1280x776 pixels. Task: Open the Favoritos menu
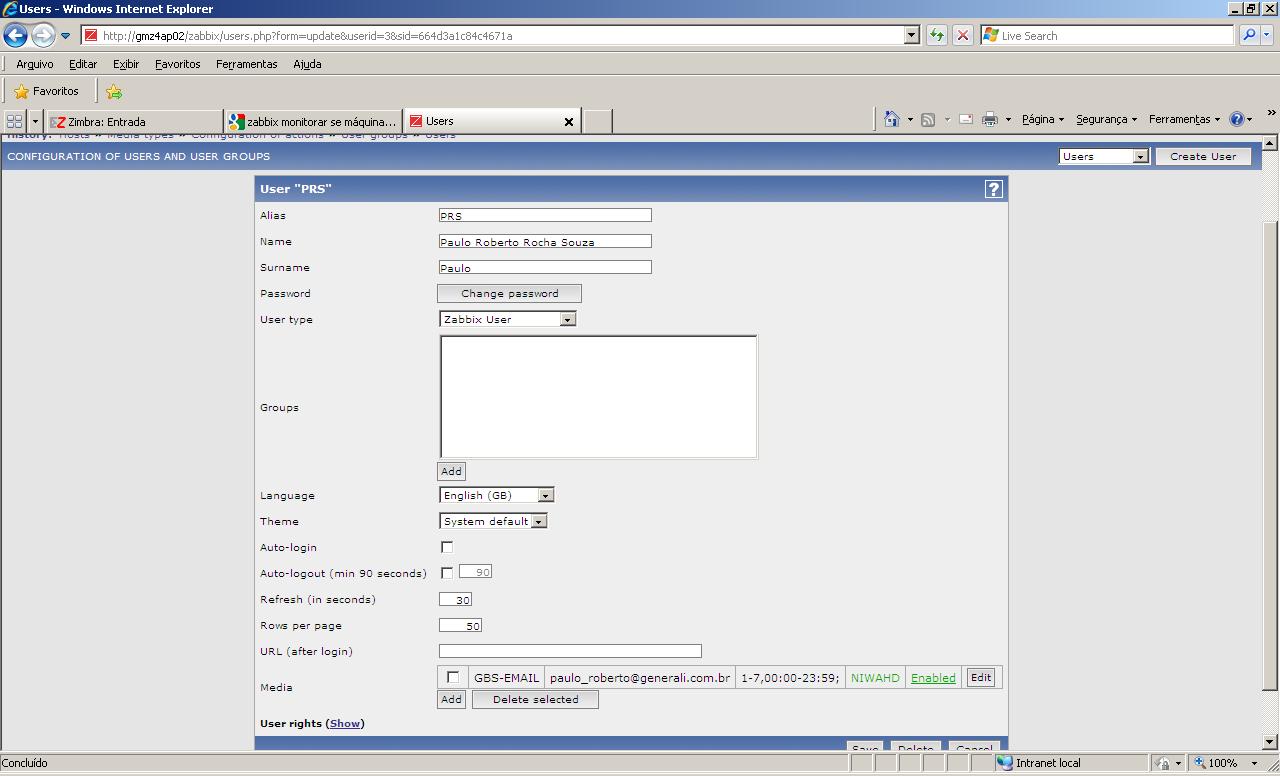(x=178, y=64)
